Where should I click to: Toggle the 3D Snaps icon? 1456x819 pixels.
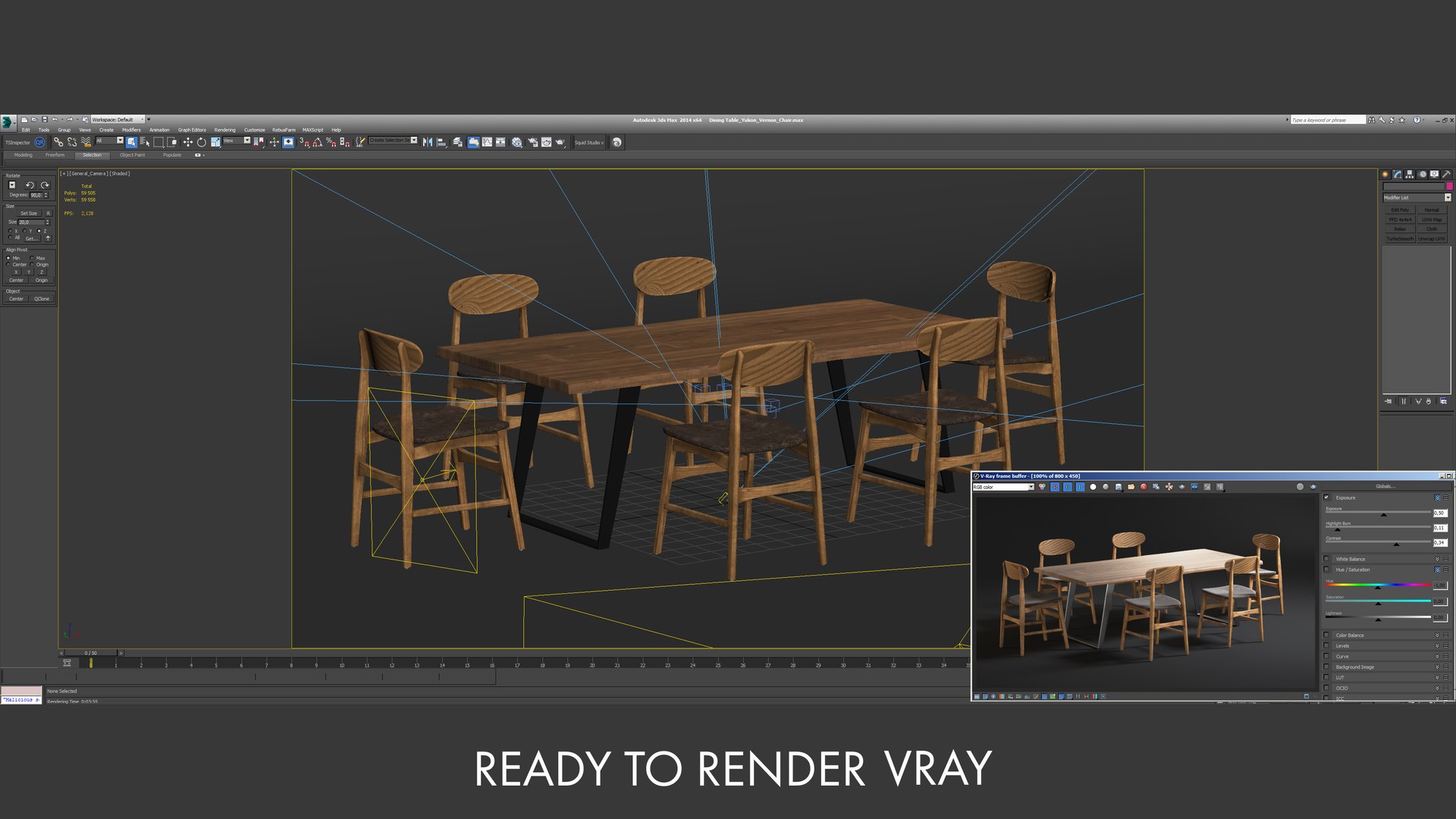pos(303,142)
